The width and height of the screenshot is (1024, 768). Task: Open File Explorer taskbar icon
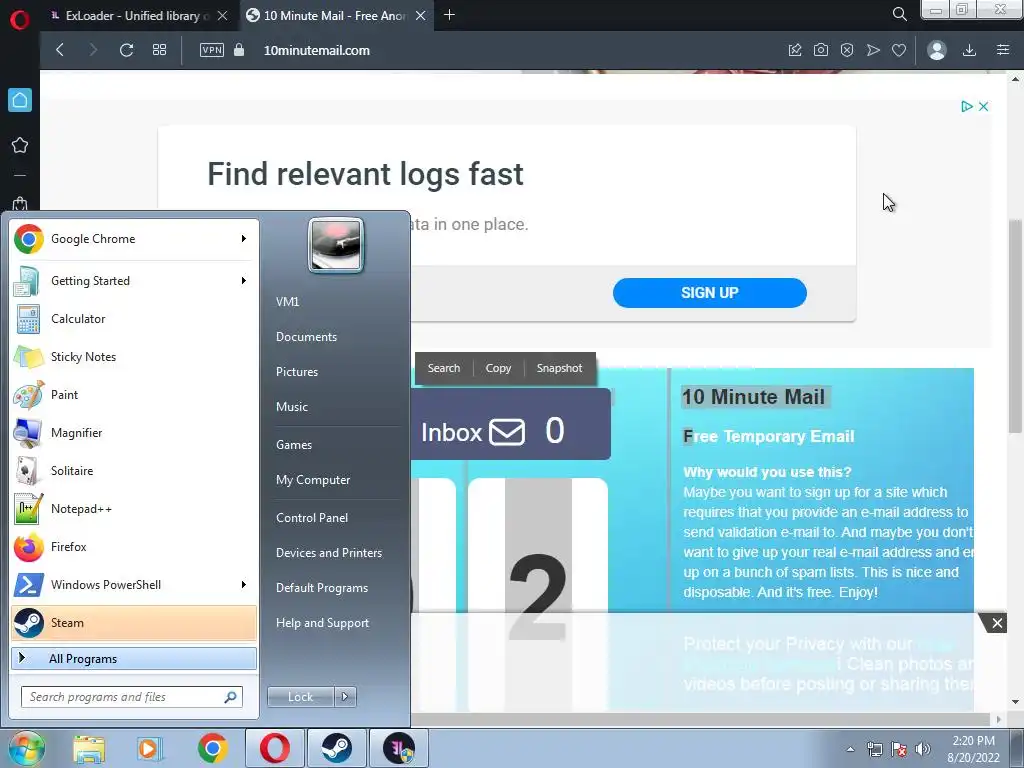coord(89,748)
